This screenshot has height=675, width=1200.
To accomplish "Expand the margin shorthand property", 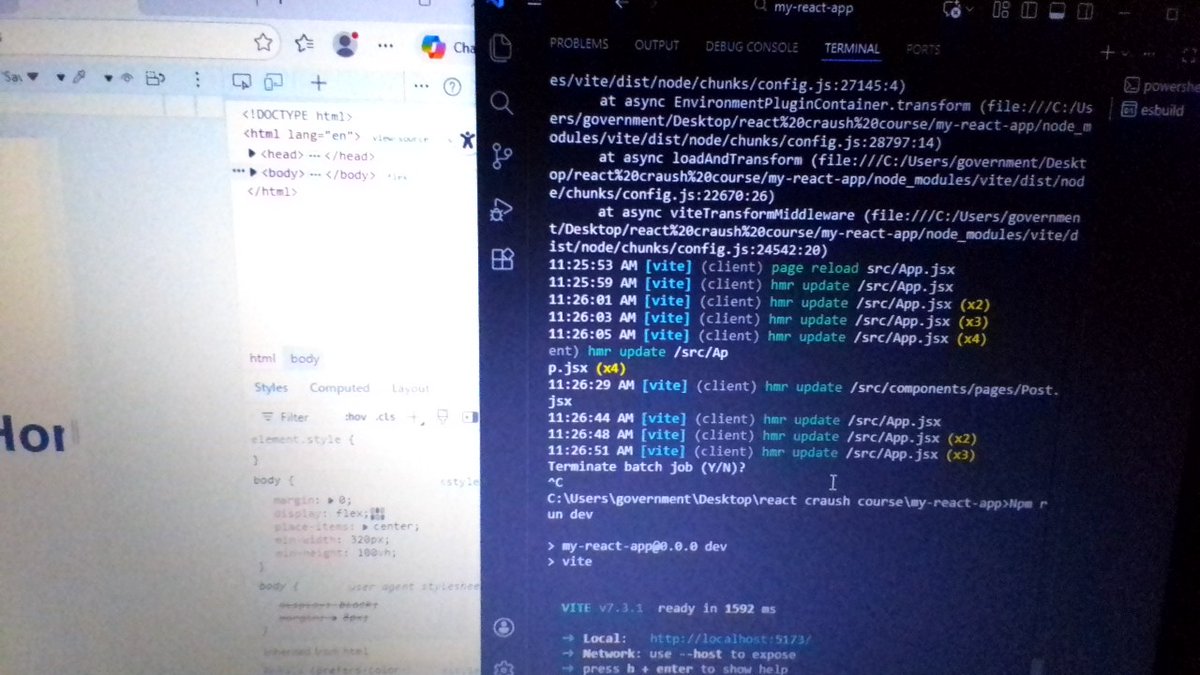I will coord(331,500).
